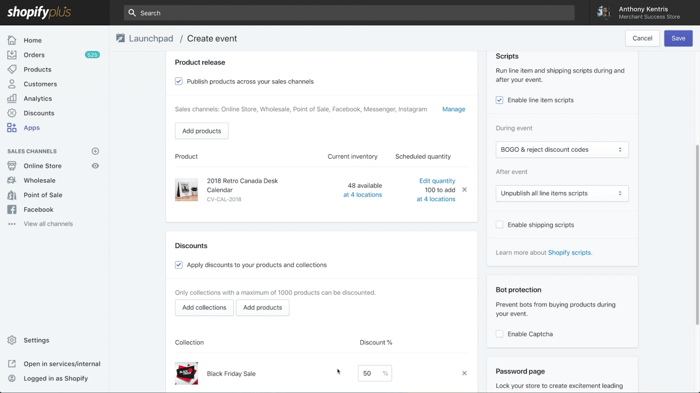
Task: Open Settings menu item
Action: click(x=36, y=340)
